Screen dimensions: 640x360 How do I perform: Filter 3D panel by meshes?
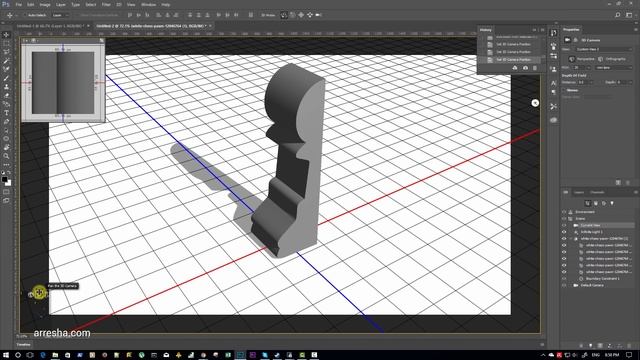(596, 203)
